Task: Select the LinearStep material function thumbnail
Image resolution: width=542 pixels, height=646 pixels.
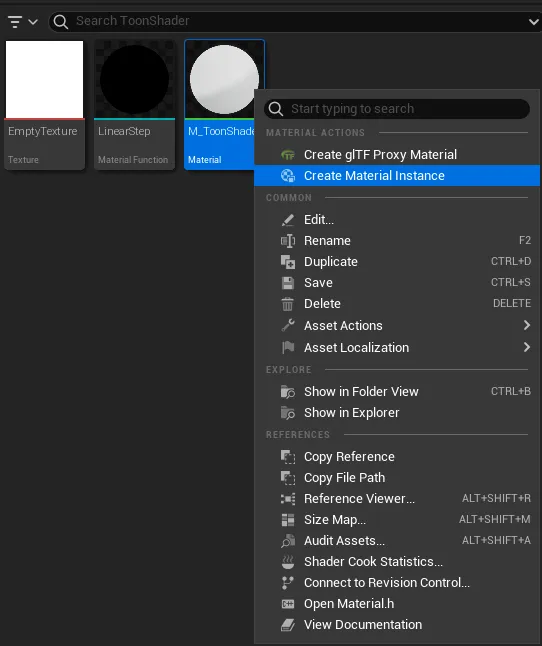Action: 134,79
